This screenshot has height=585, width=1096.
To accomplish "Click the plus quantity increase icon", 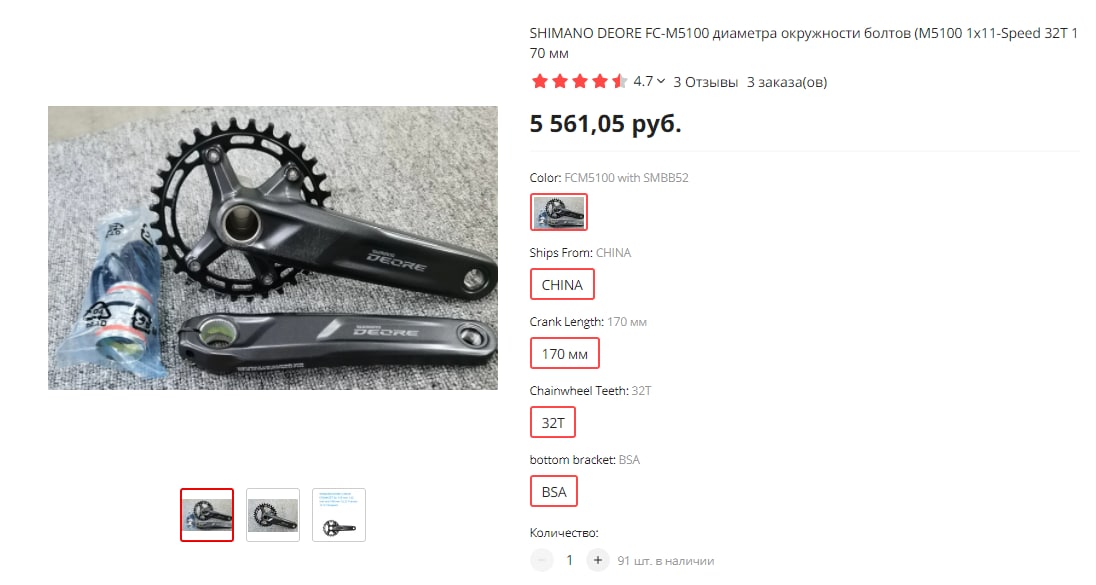I will 598,561.
